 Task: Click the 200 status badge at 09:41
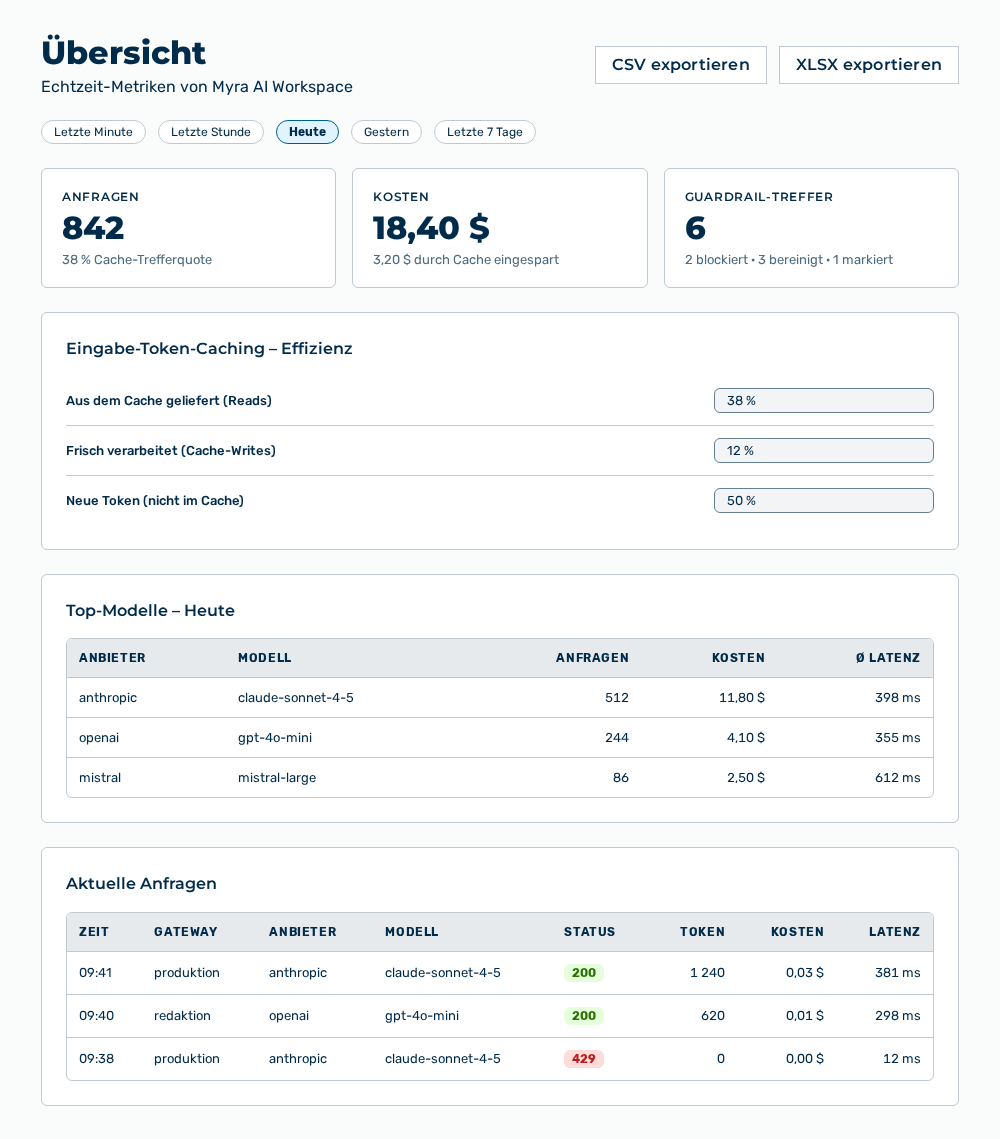[584, 973]
